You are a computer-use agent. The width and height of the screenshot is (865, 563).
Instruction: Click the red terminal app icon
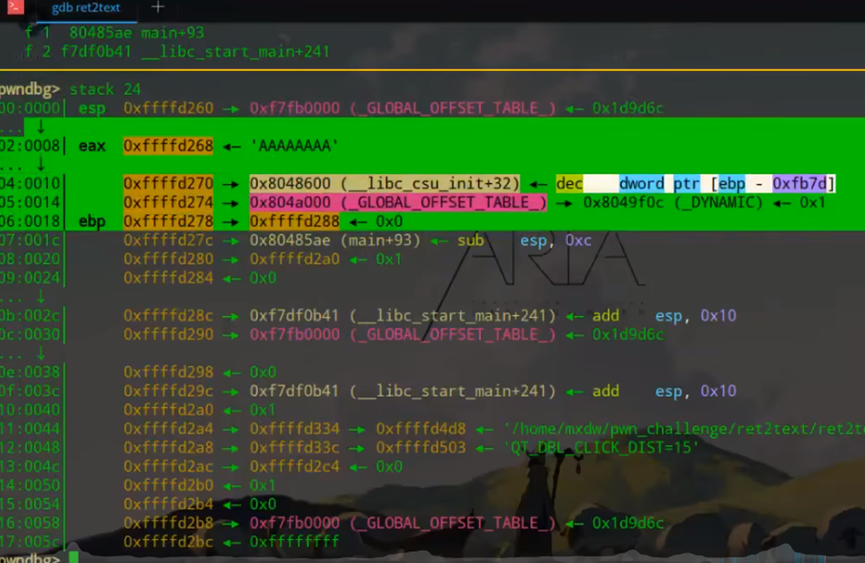[15, 8]
